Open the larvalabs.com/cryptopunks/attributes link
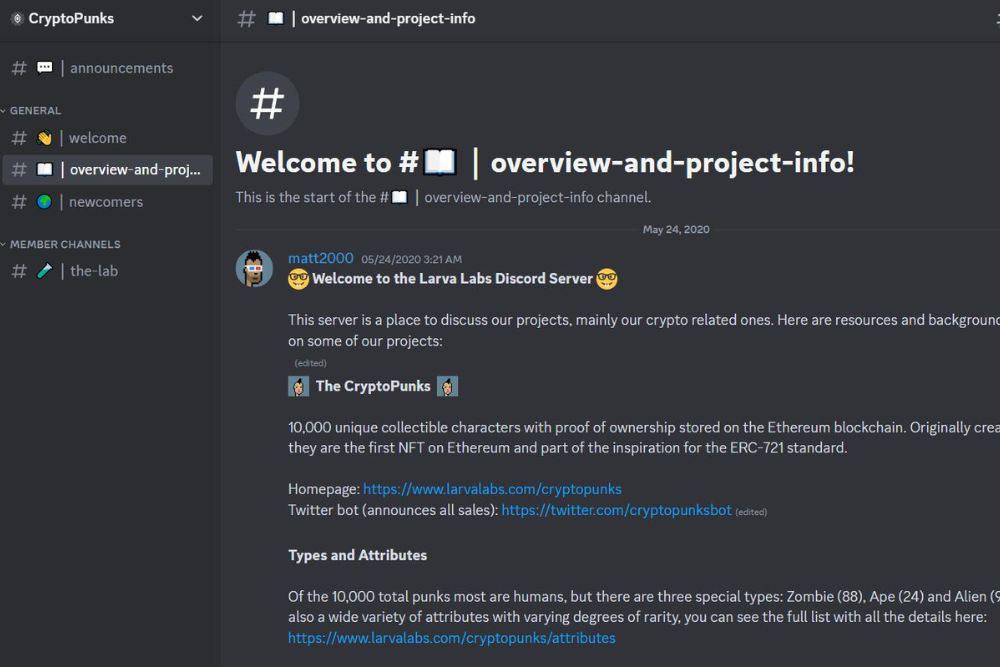 point(452,638)
